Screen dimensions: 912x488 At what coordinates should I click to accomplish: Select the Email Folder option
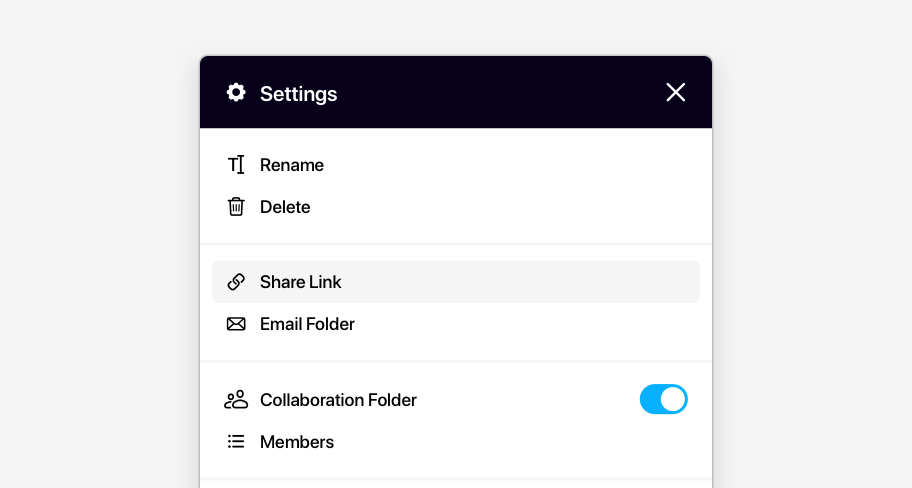(x=307, y=324)
